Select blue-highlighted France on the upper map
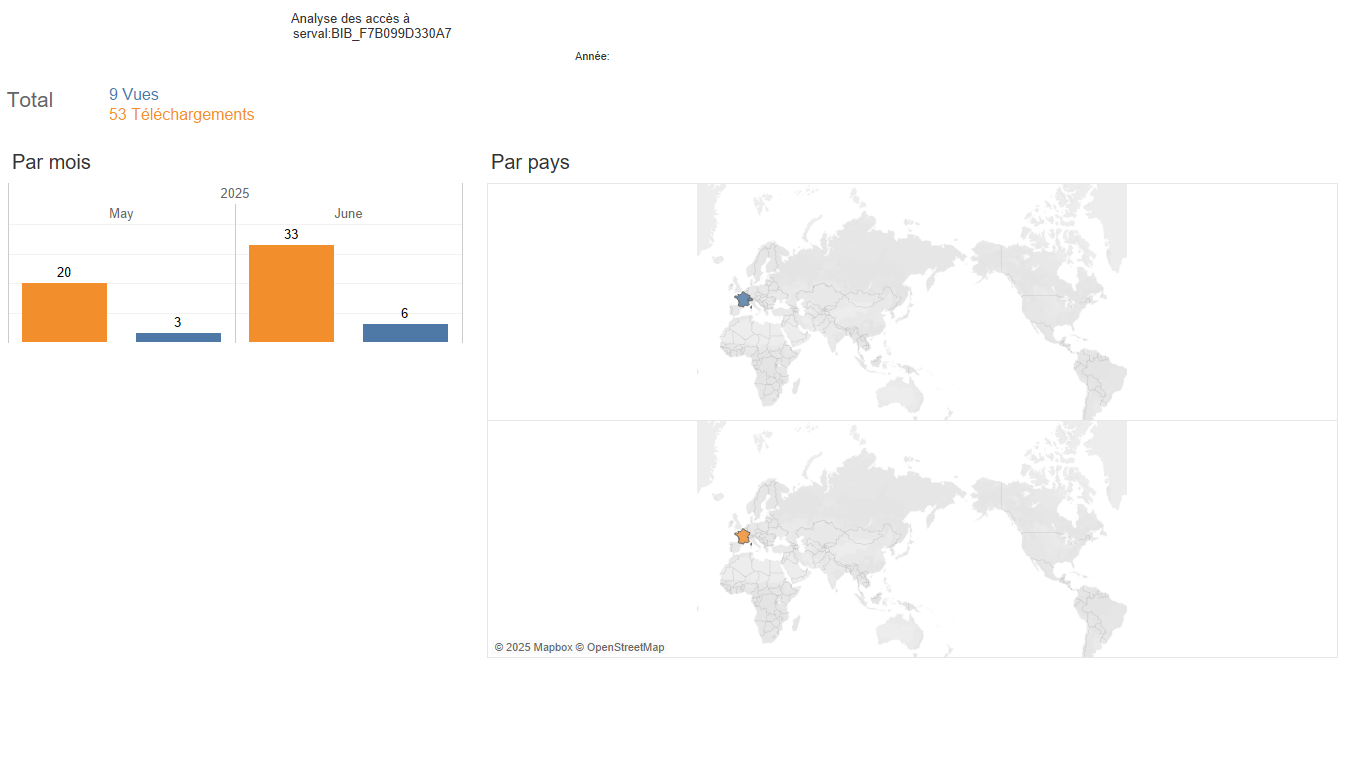This screenshot has height=768, width=1366. pos(743,299)
